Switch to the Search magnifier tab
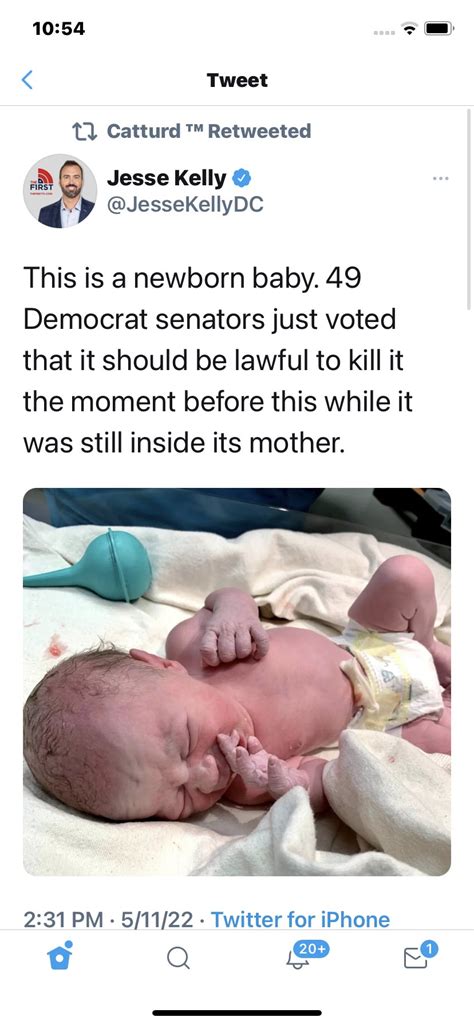474x1025 pixels. (177, 958)
